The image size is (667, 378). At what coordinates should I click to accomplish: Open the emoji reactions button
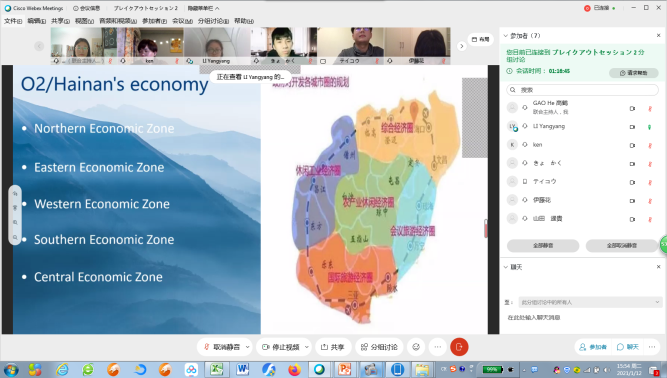416,347
